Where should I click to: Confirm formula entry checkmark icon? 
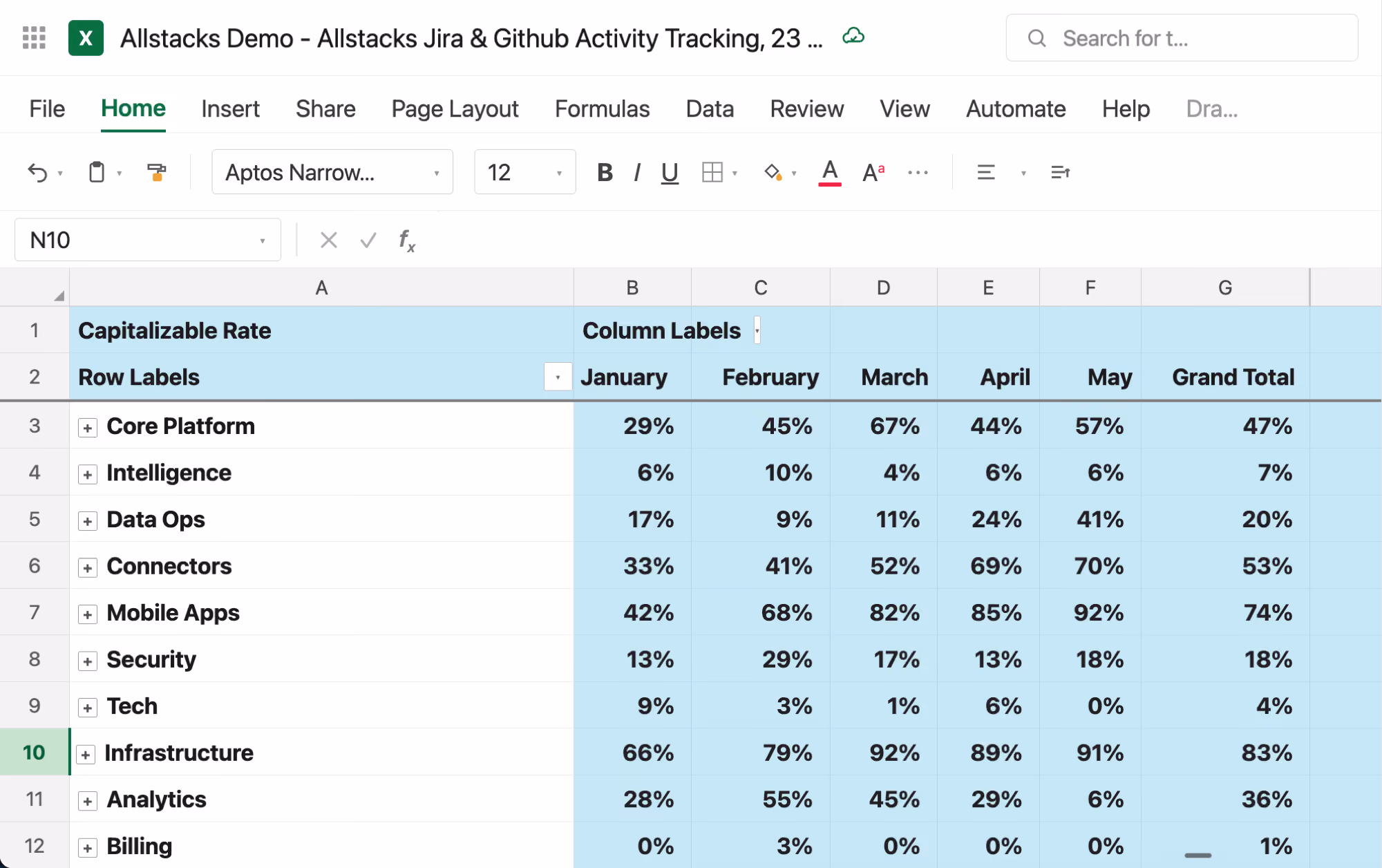click(x=368, y=240)
